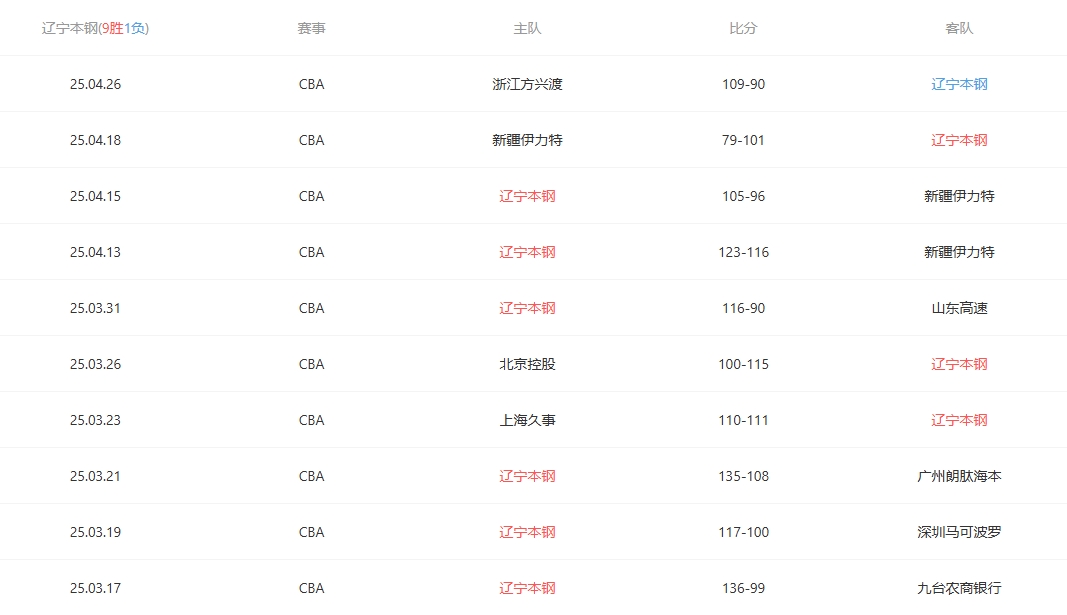Image resolution: width=1067 pixels, height=615 pixels.
Task: Select home team 上海久事
Action: point(527,420)
